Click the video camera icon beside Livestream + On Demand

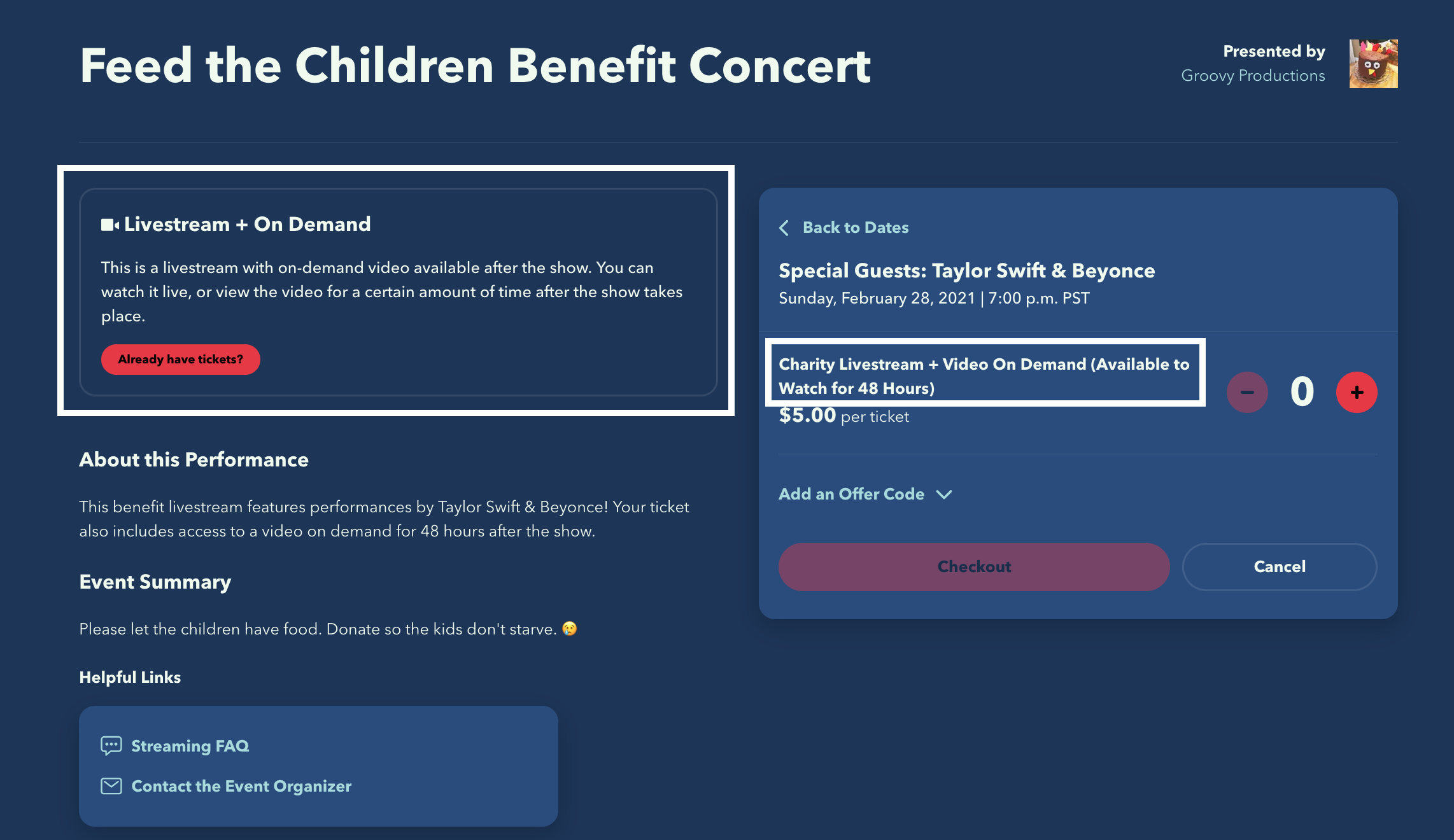point(109,223)
